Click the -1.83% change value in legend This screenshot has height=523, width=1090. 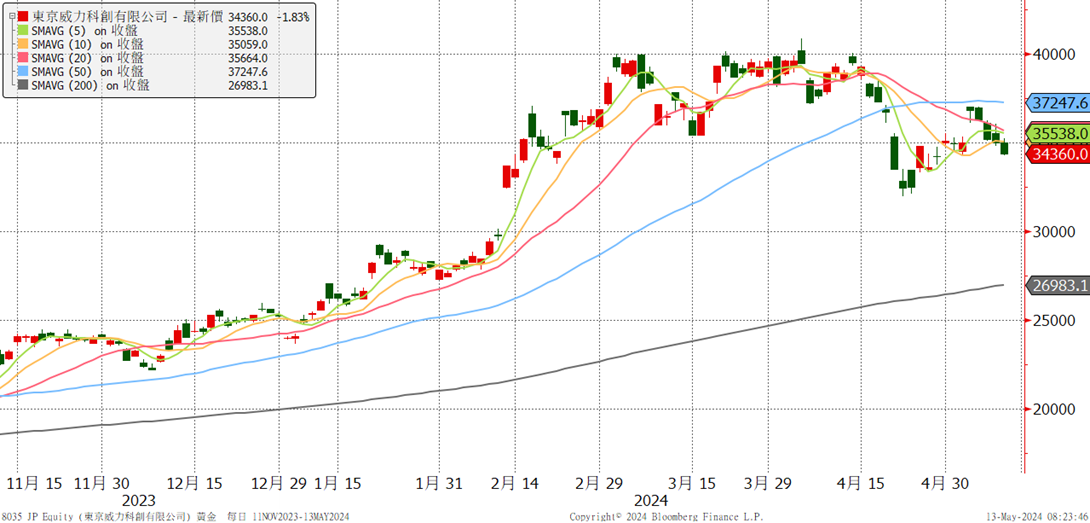[292, 16]
